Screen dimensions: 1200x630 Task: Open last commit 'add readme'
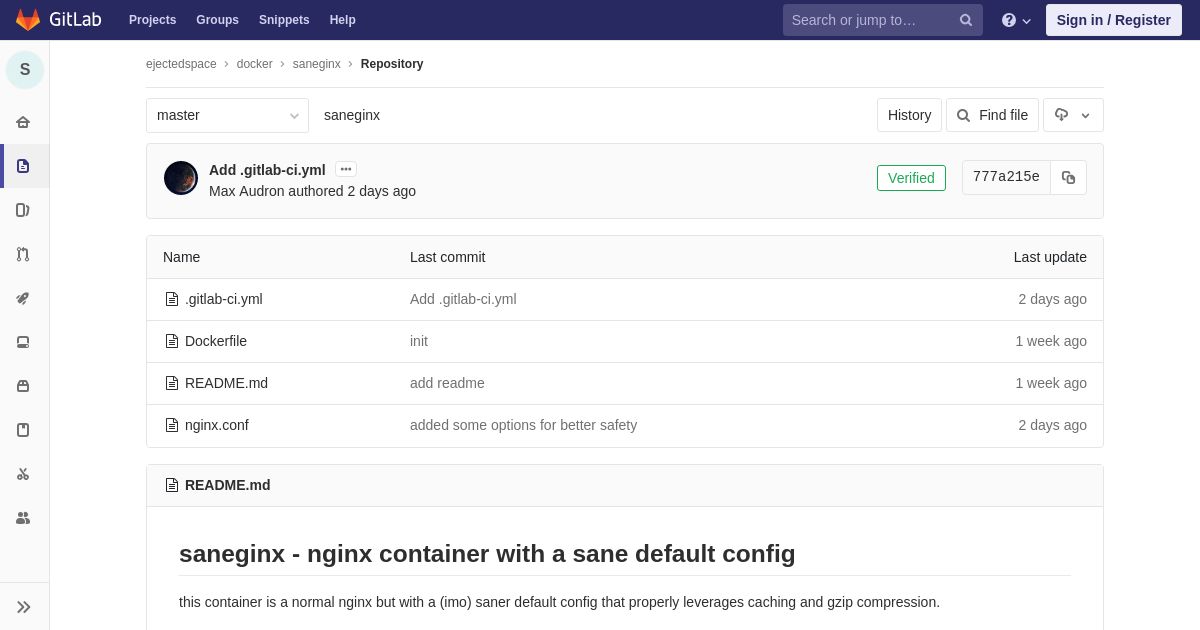point(447,383)
